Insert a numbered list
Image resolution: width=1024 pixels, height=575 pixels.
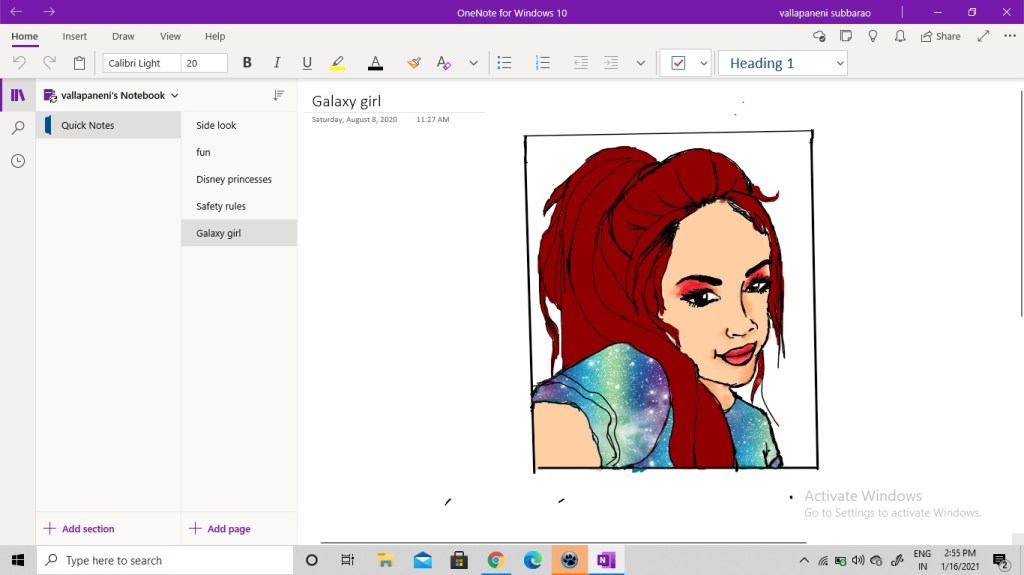543,63
